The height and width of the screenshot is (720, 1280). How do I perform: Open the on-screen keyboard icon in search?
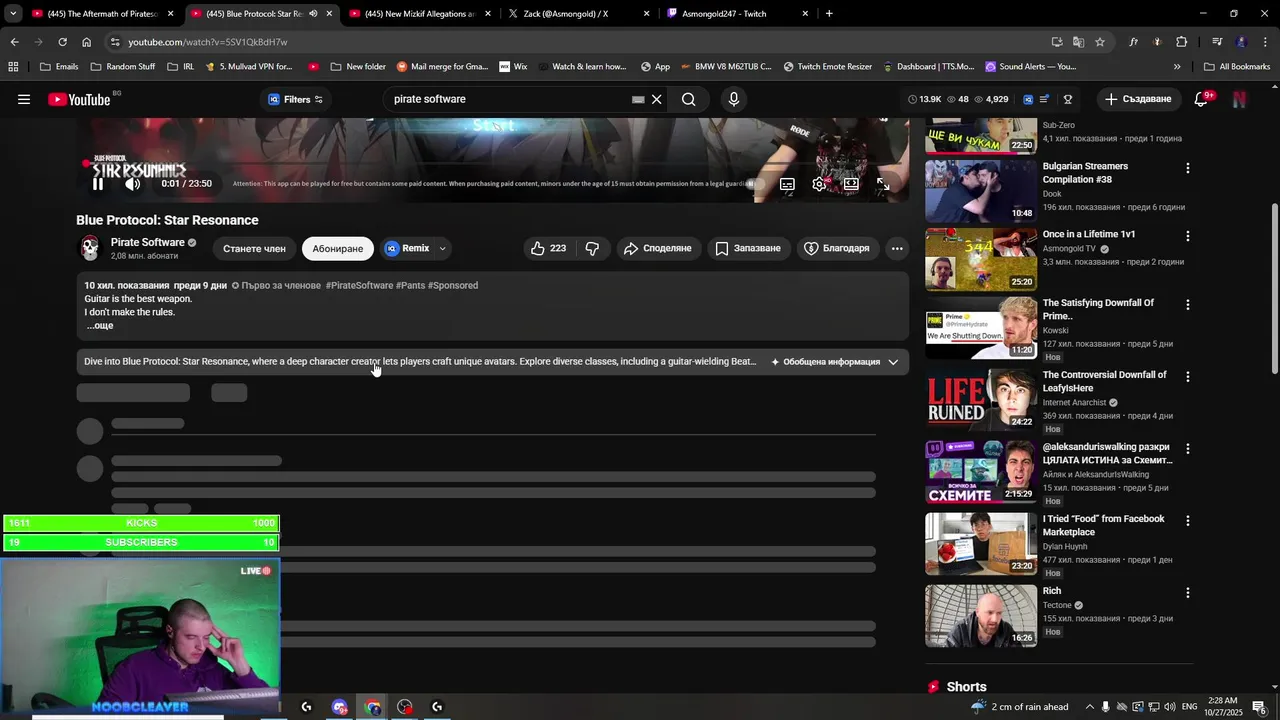pyautogui.click(x=638, y=99)
